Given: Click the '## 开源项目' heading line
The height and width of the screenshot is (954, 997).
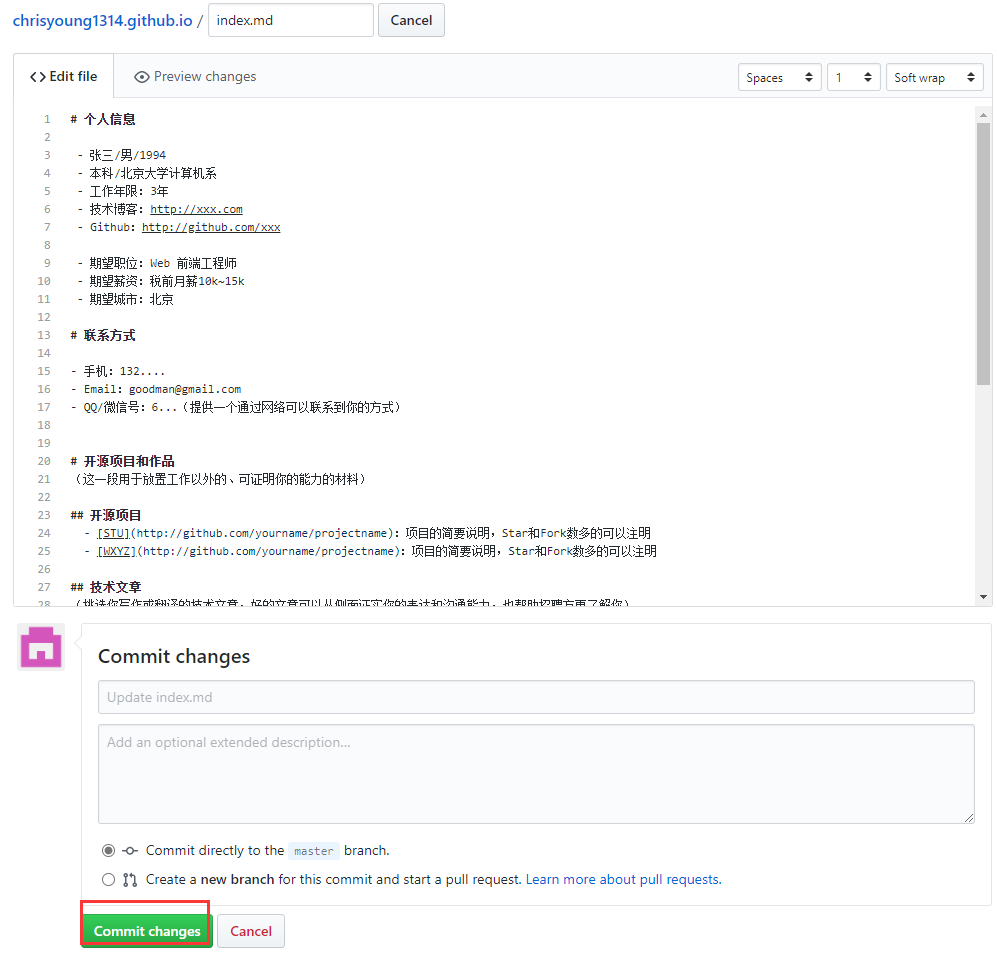Looking at the screenshot, I should pyautogui.click(x=106, y=515).
